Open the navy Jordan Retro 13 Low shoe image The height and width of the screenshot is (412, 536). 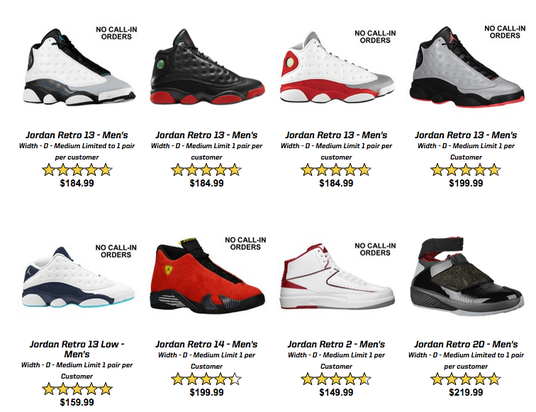[78, 277]
